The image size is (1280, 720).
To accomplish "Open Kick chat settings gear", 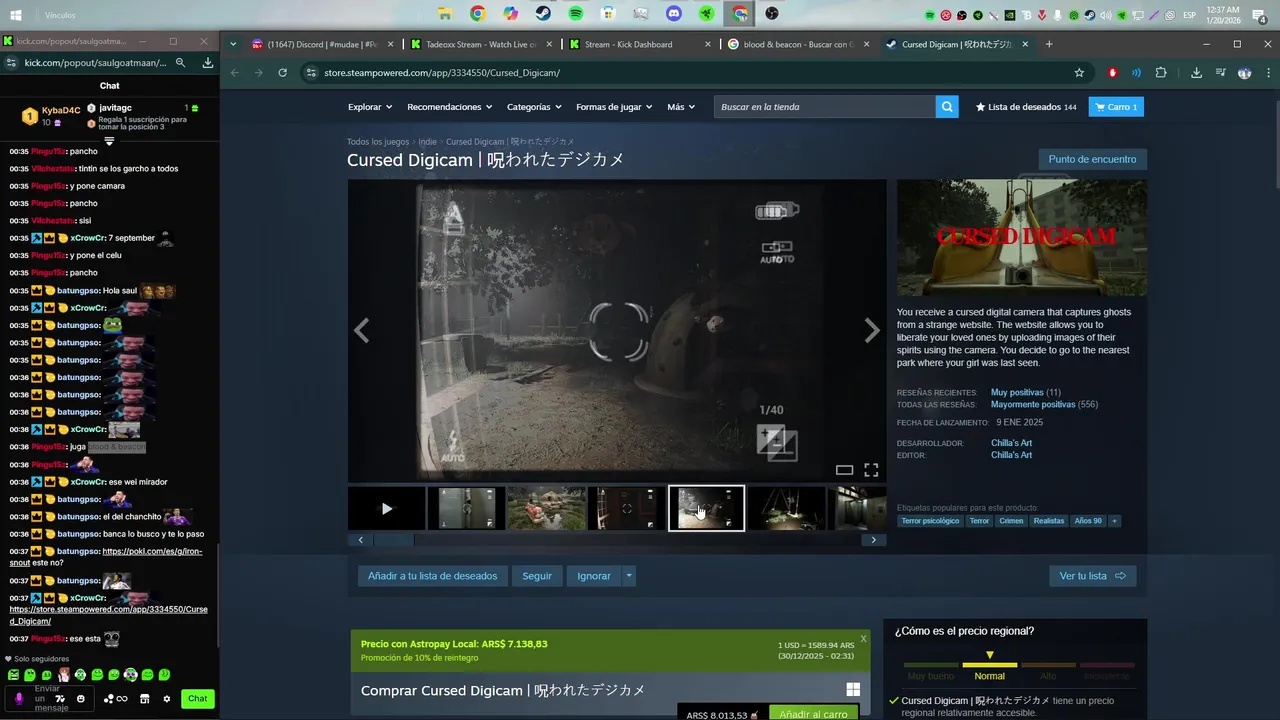I will click(167, 699).
